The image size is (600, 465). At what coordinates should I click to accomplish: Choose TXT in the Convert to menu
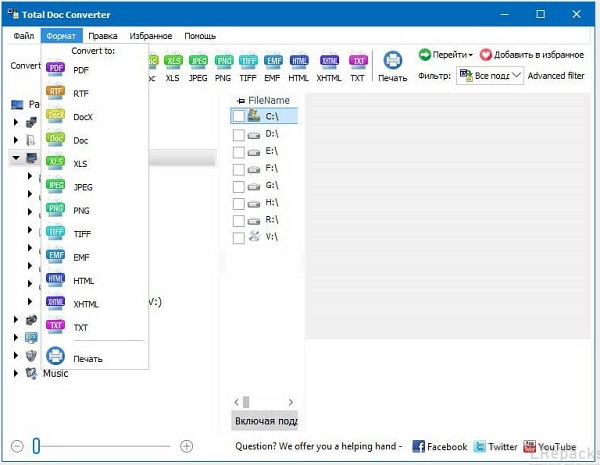pyautogui.click(x=95, y=327)
